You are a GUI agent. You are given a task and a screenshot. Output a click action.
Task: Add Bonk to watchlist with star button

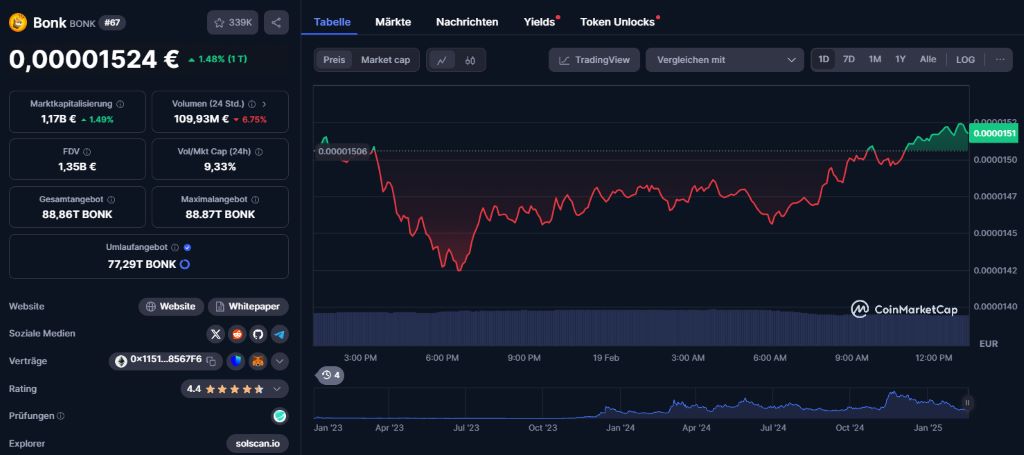point(233,23)
